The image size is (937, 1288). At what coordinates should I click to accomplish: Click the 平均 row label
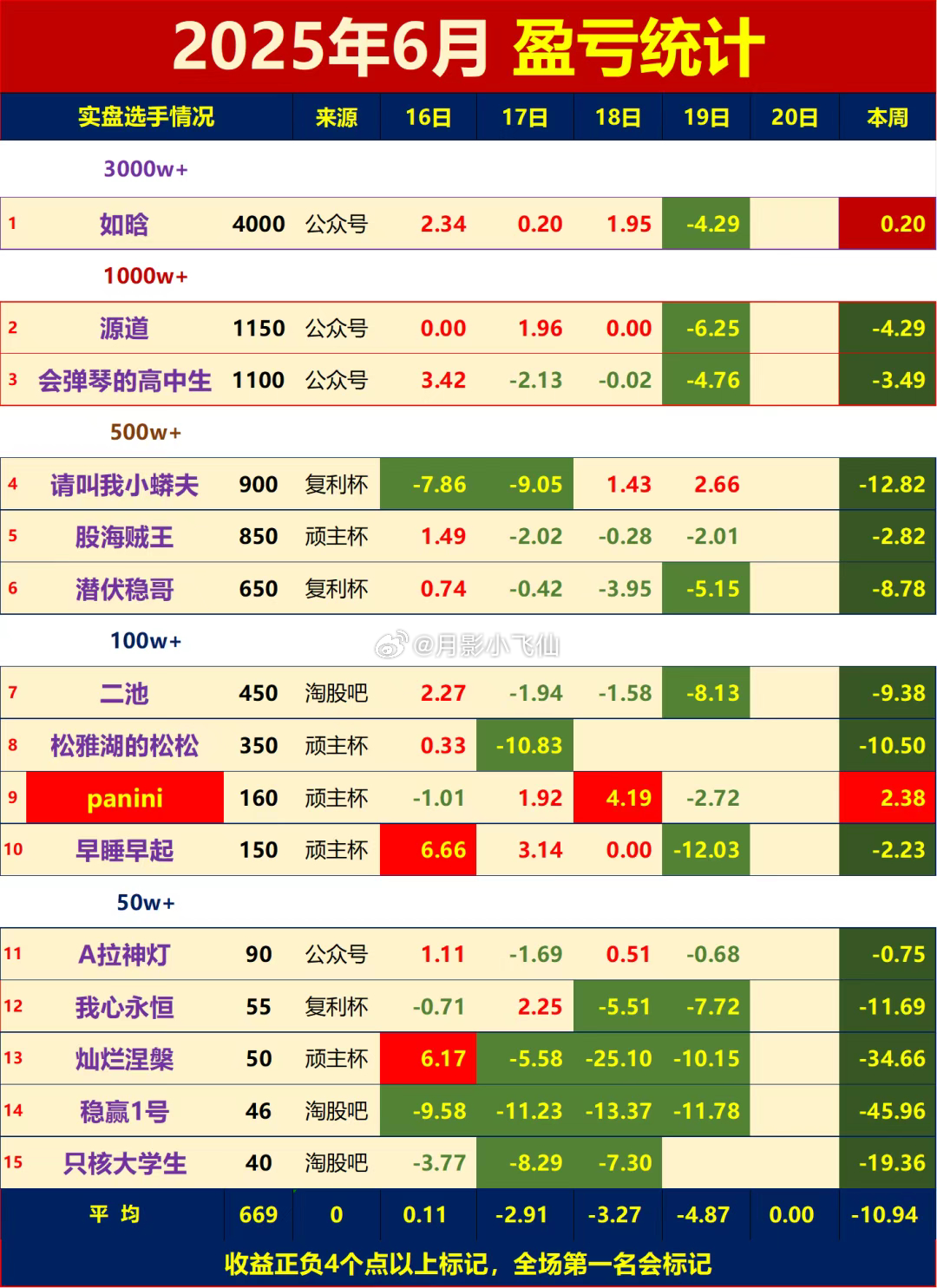tap(114, 1214)
